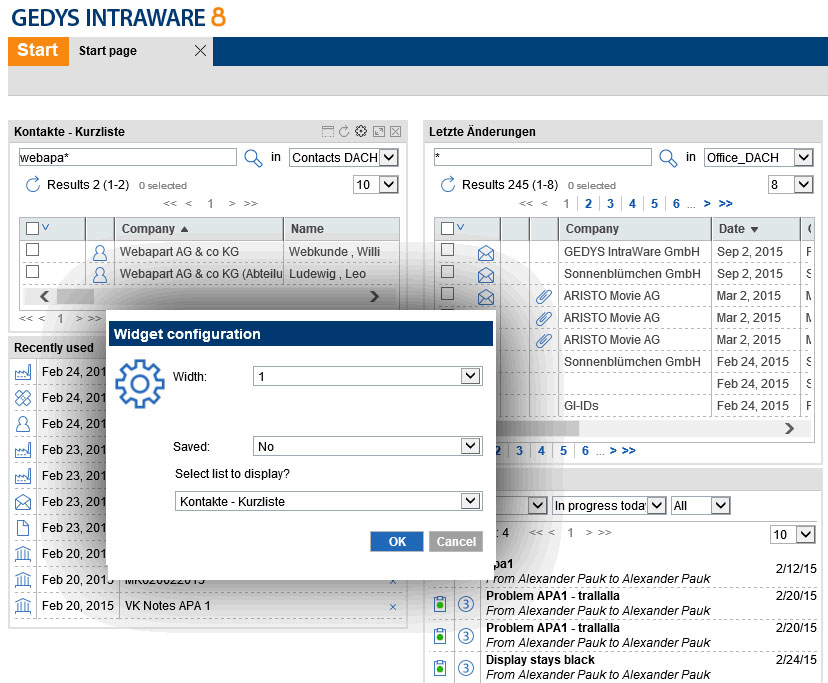
Task: Click the search magnifier in Letzte Änderungen
Action: [668, 158]
